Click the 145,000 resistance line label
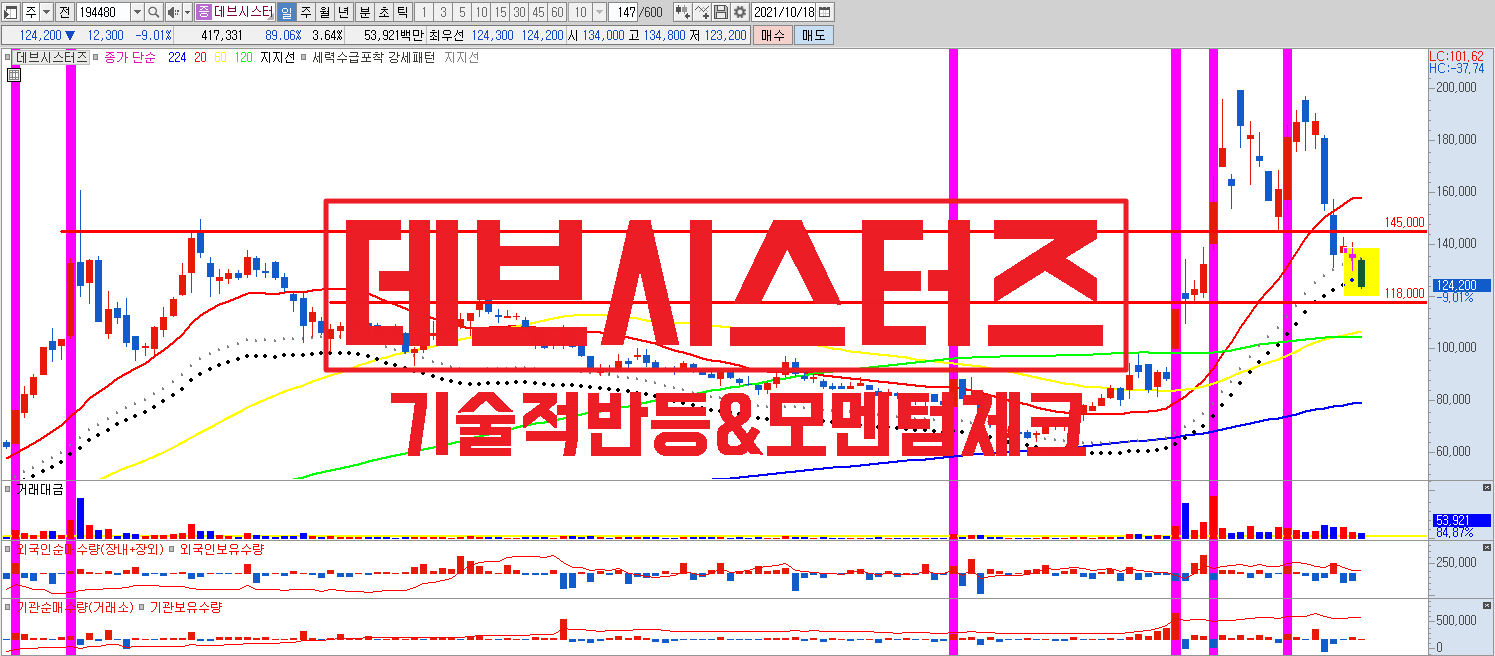Image resolution: width=1495 pixels, height=656 pixels. click(x=1405, y=222)
